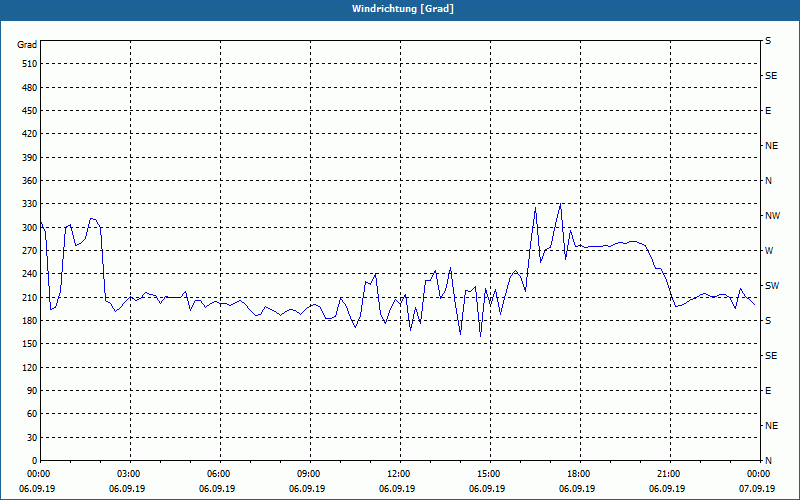Pick the 15:00 time label
Viewport: 800px width, 500px height.
489,474
